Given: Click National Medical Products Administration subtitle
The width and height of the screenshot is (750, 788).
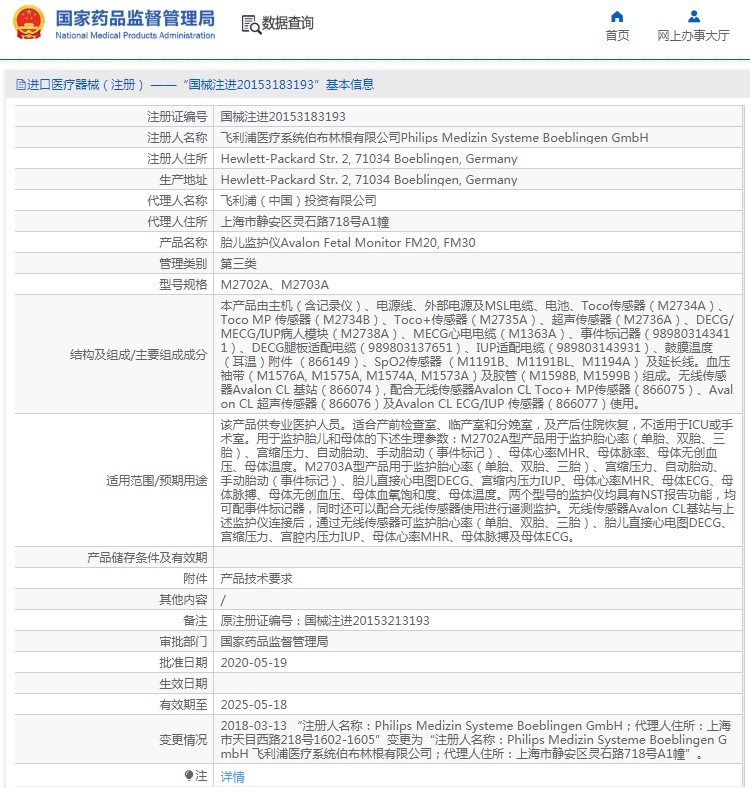Looking at the screenshot, I should (135, 35).
